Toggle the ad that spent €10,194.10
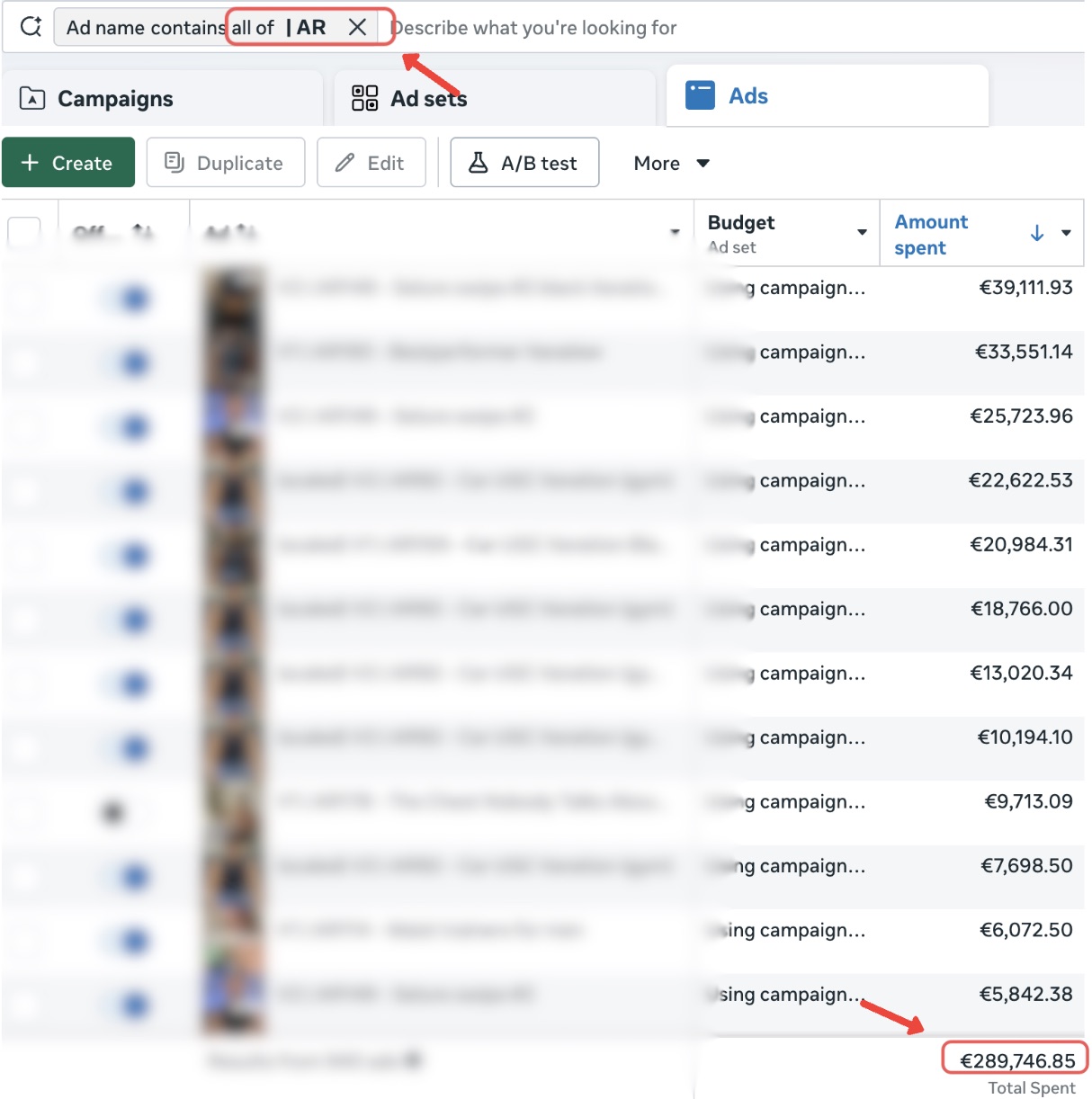 click(126, 749)
